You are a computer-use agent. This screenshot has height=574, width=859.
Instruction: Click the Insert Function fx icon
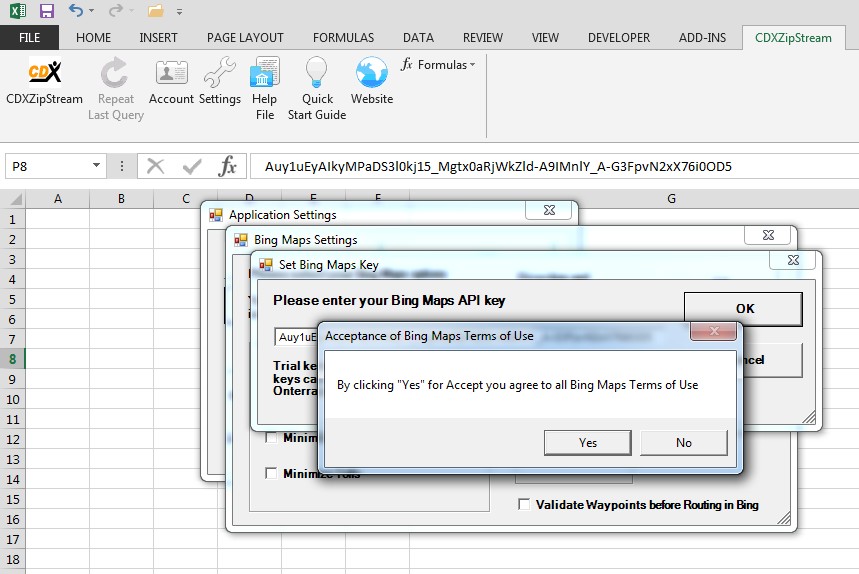tap(227, 166)
